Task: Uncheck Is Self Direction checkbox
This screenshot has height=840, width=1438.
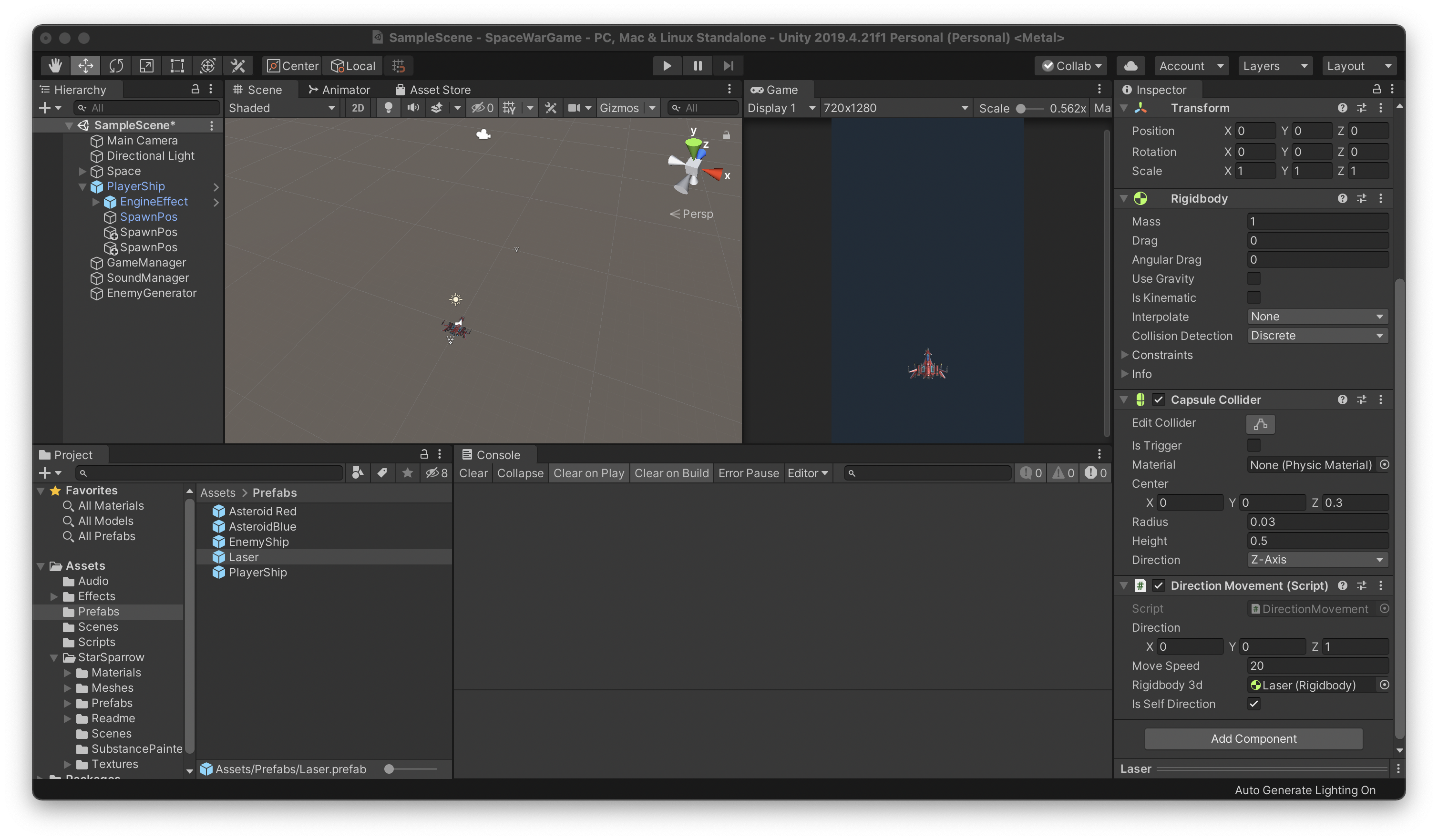Action: 1253,704
